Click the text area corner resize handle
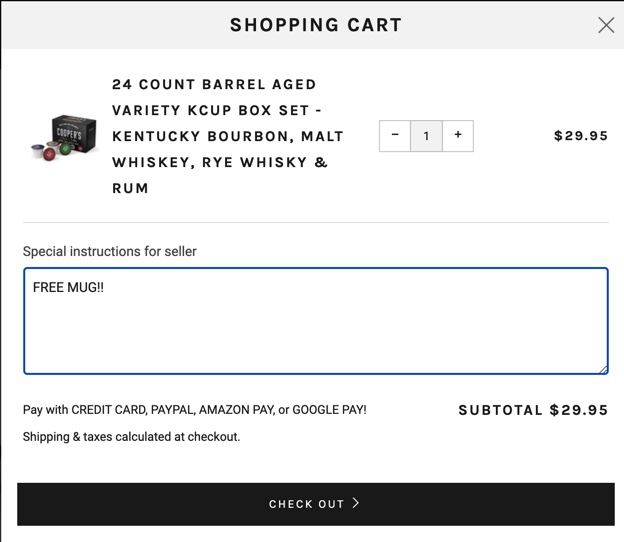 point(603,369)
